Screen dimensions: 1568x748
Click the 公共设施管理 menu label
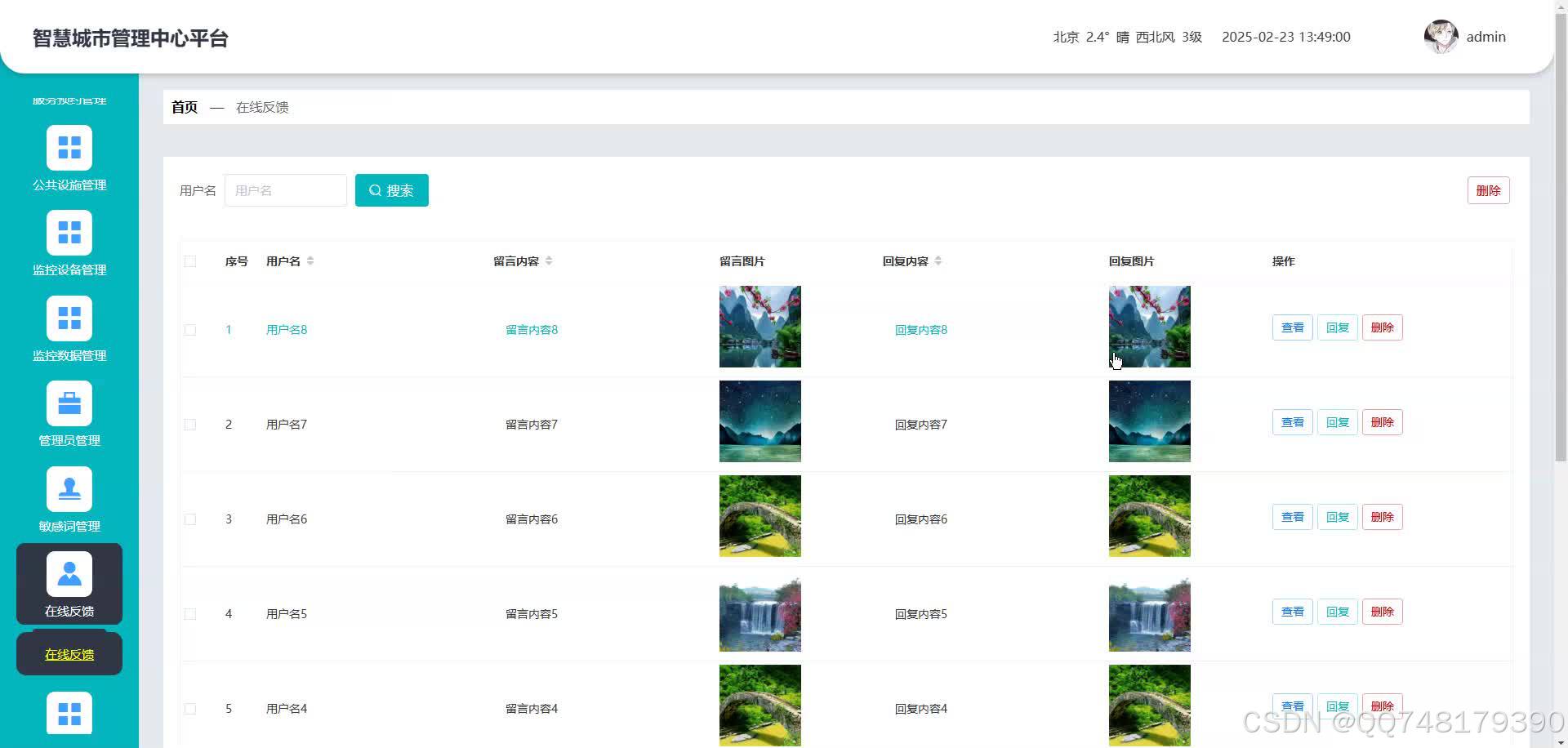69,185
